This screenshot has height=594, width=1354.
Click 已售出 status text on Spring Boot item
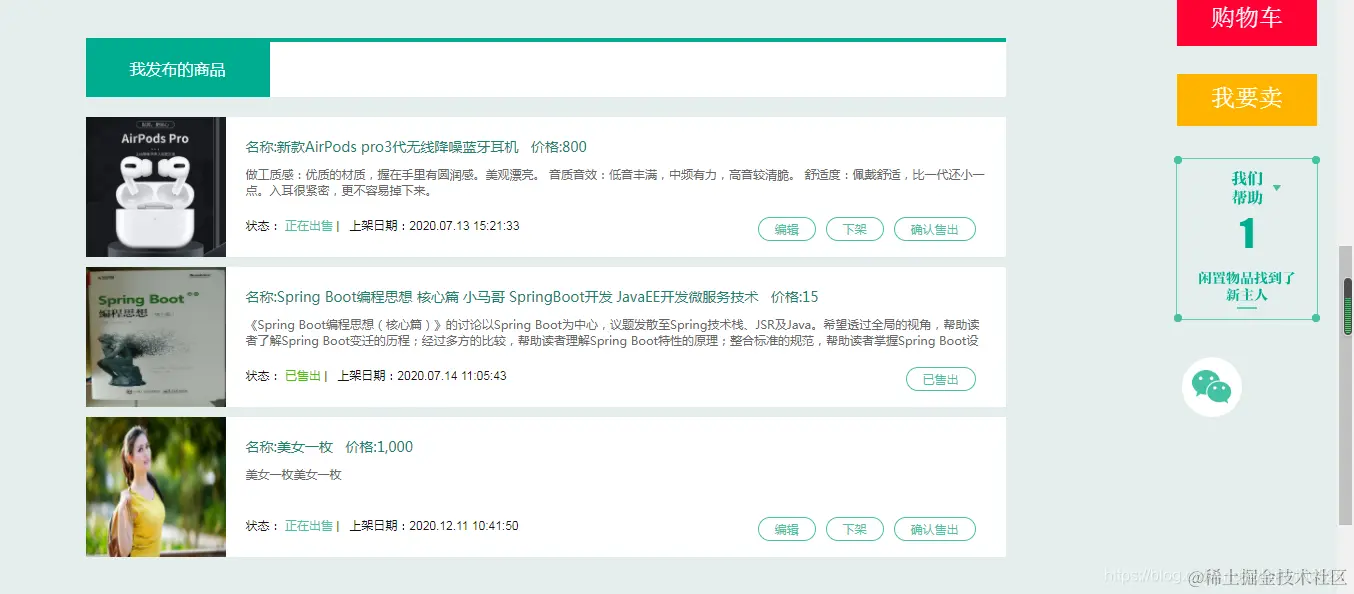(303, 376)
